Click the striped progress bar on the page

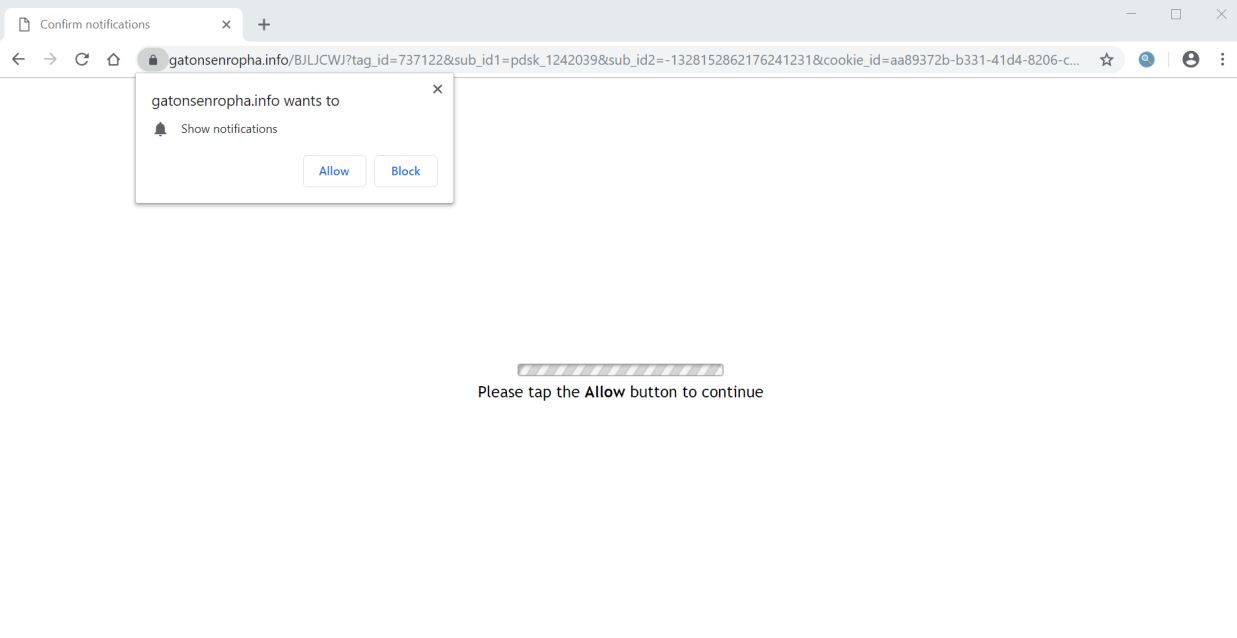coord(620,369)
